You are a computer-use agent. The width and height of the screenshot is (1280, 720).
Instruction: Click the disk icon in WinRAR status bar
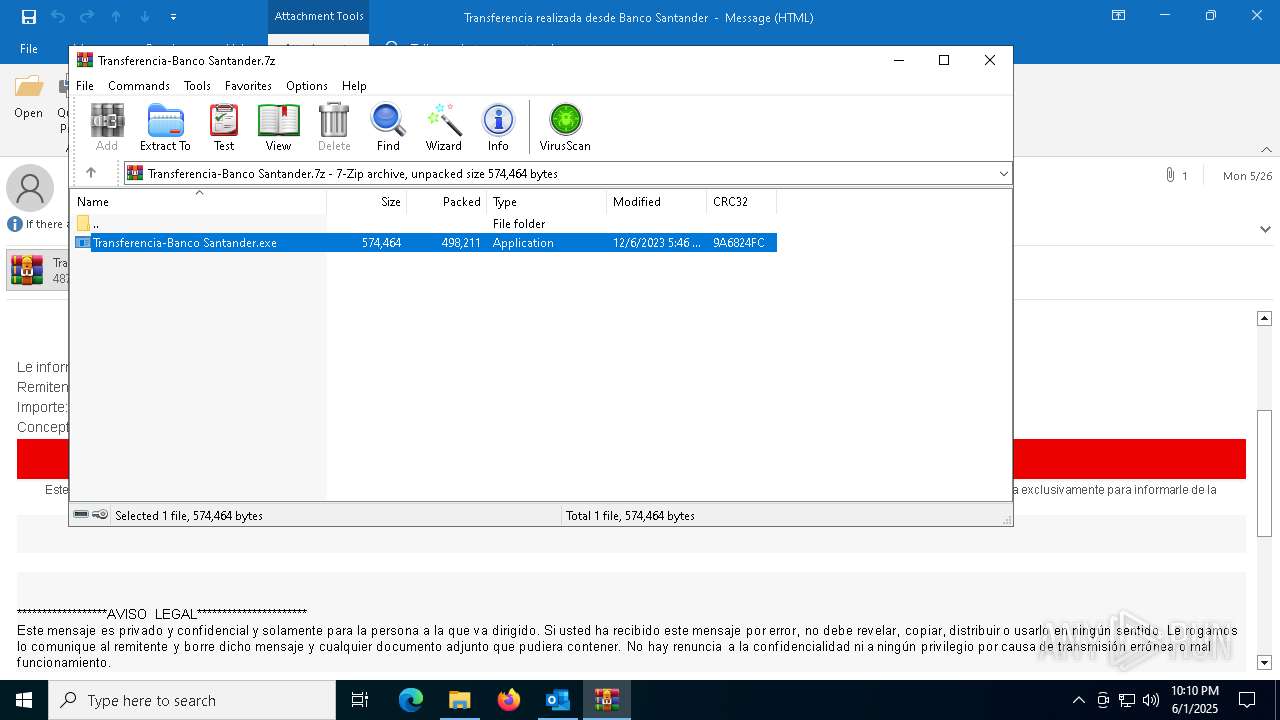pos(81,515)
